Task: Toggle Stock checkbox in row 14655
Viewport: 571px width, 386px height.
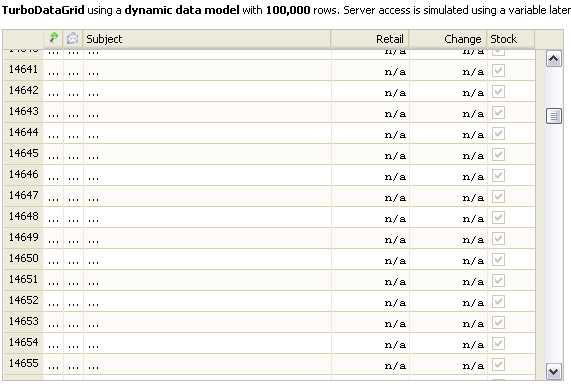Action: pyautogui.click(x=498, y=364)
